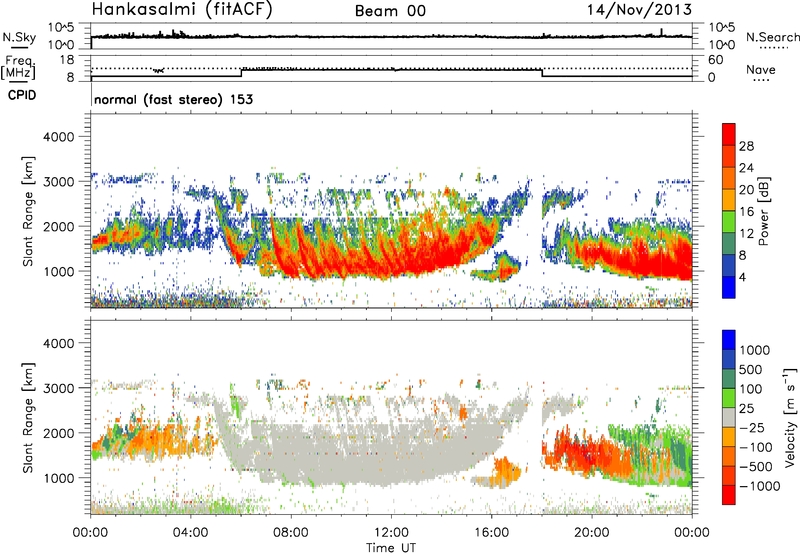Click the '08:00' time axis tick label
This screenshot has width=800, height=554.
coord(291,533)
